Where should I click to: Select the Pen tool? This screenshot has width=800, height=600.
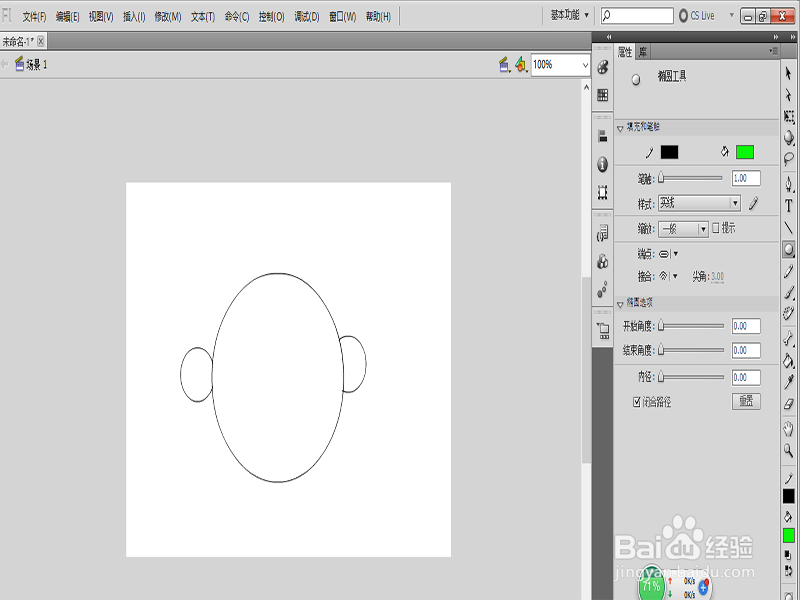789,184
